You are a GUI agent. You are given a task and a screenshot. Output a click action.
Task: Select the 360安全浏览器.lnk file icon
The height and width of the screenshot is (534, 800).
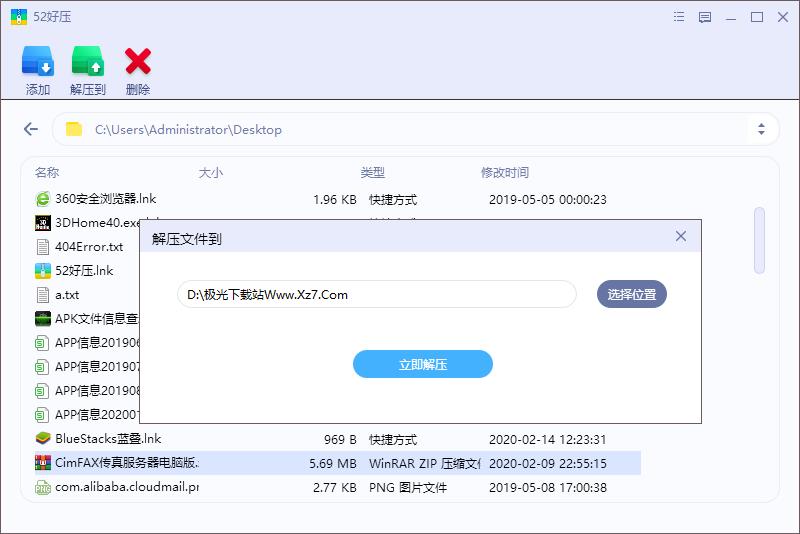[43, 199]
